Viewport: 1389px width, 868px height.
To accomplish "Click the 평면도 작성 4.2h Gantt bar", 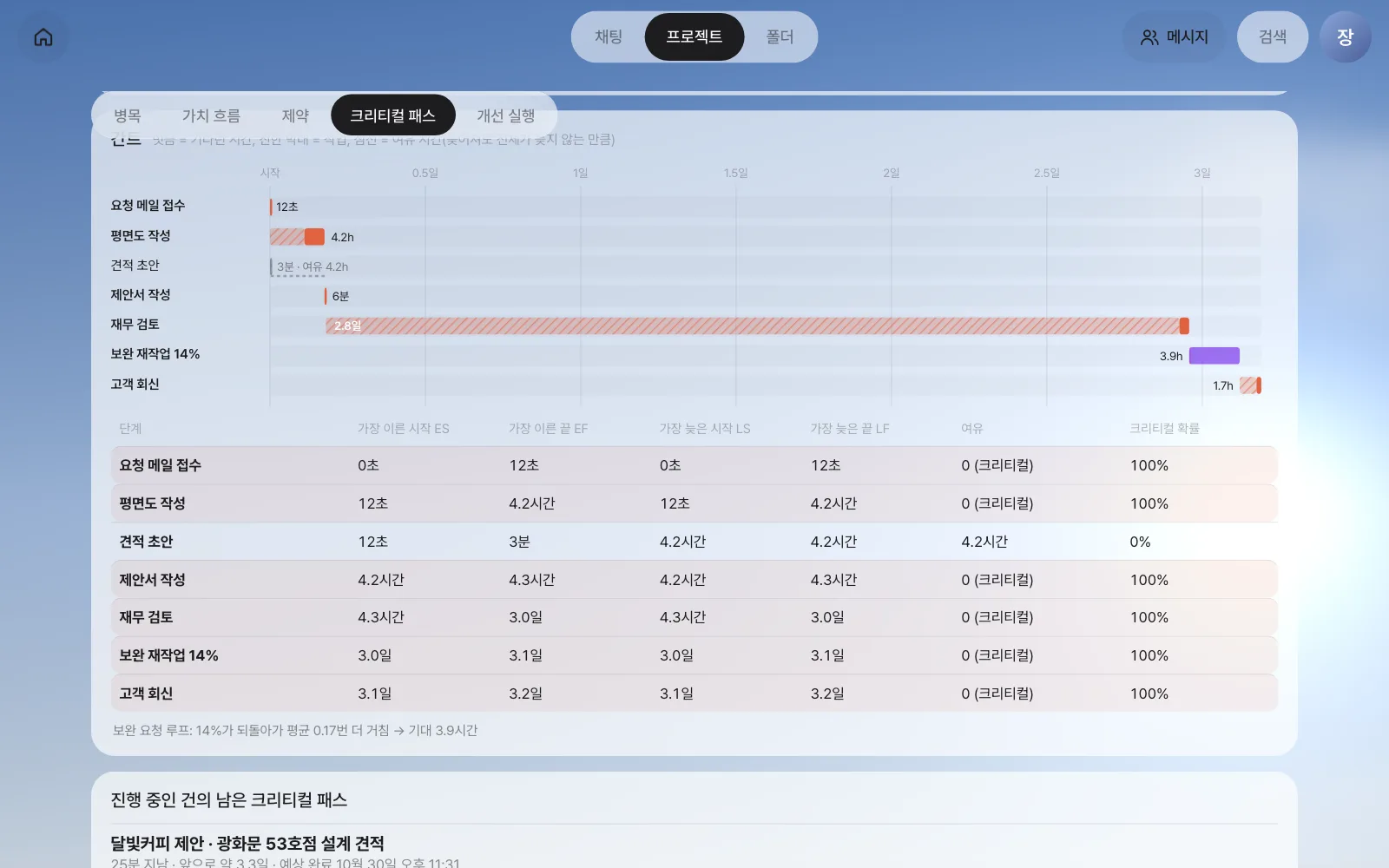I will (297, 237).
